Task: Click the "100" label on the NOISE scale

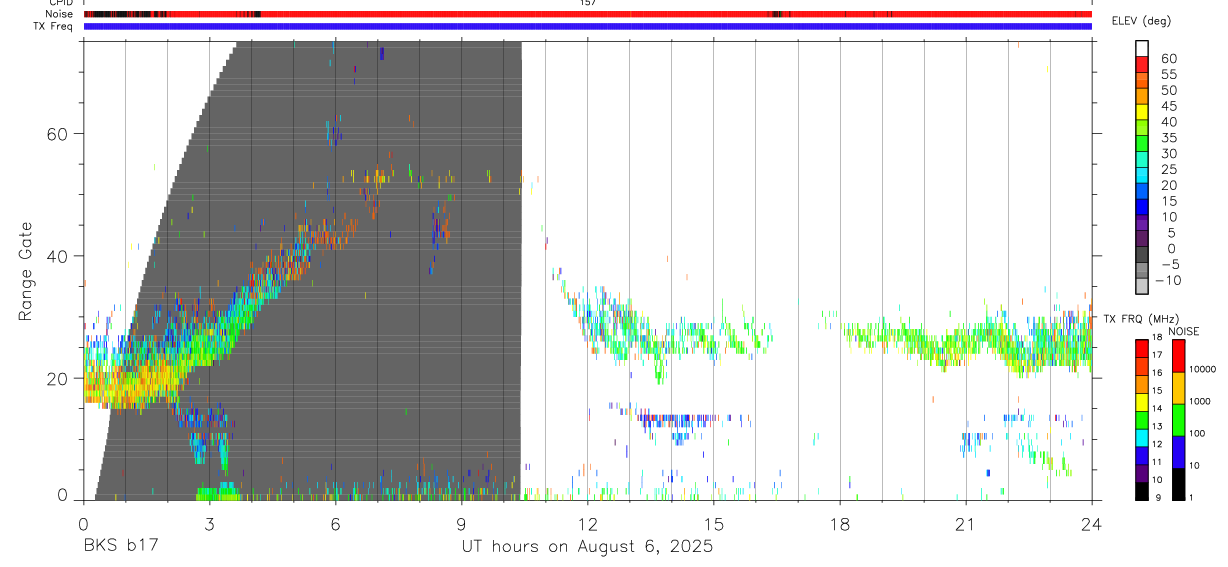Action: click(1197, 433)
